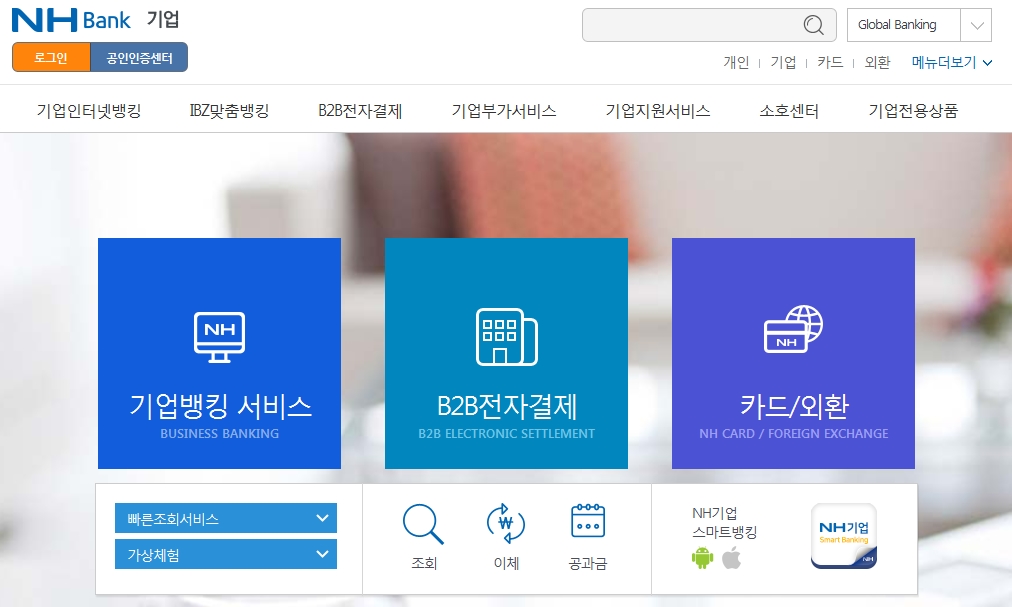
Task: Click the search magnifier icon
Action: [x=813, y=25]
